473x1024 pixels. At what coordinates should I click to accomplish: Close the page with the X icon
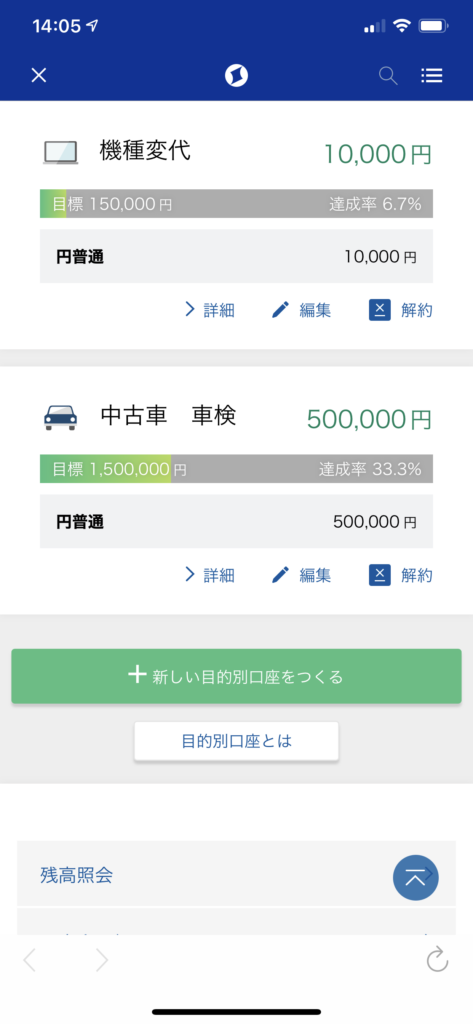tap(39, 76)
